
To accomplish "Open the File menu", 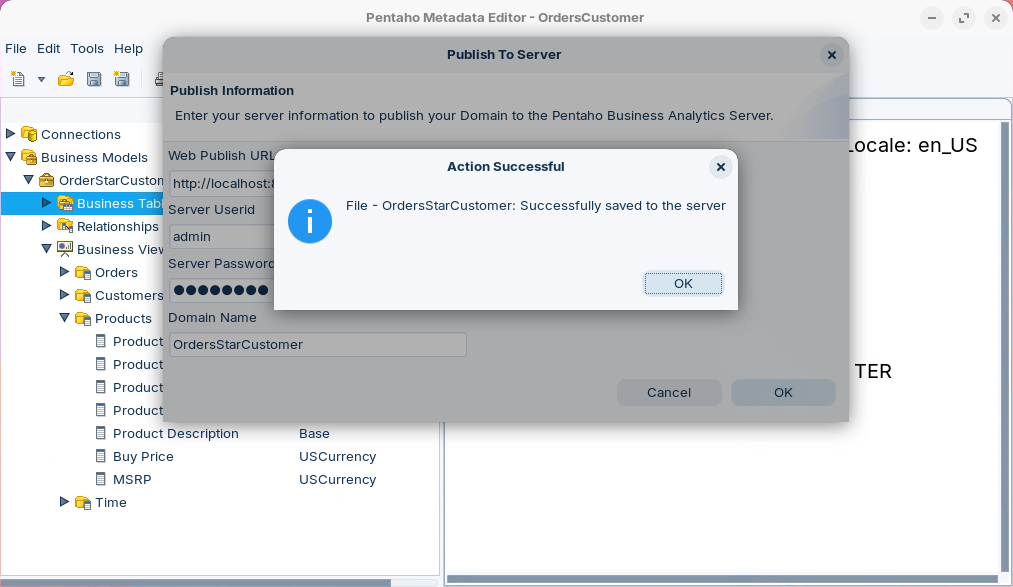I will point(16,48).
